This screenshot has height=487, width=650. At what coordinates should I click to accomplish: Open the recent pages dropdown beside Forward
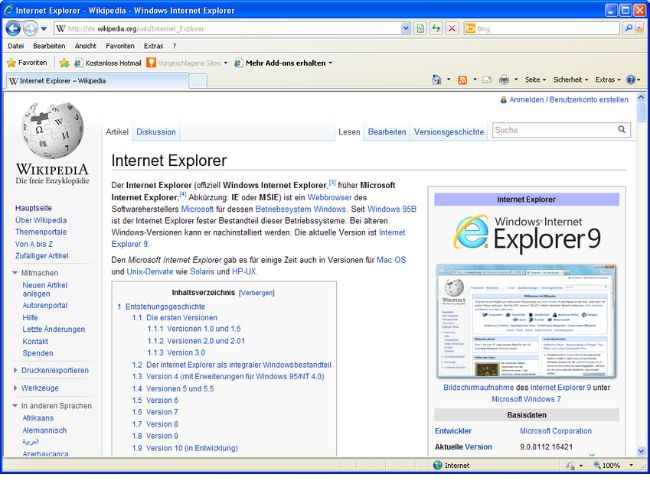pos(44,29)
